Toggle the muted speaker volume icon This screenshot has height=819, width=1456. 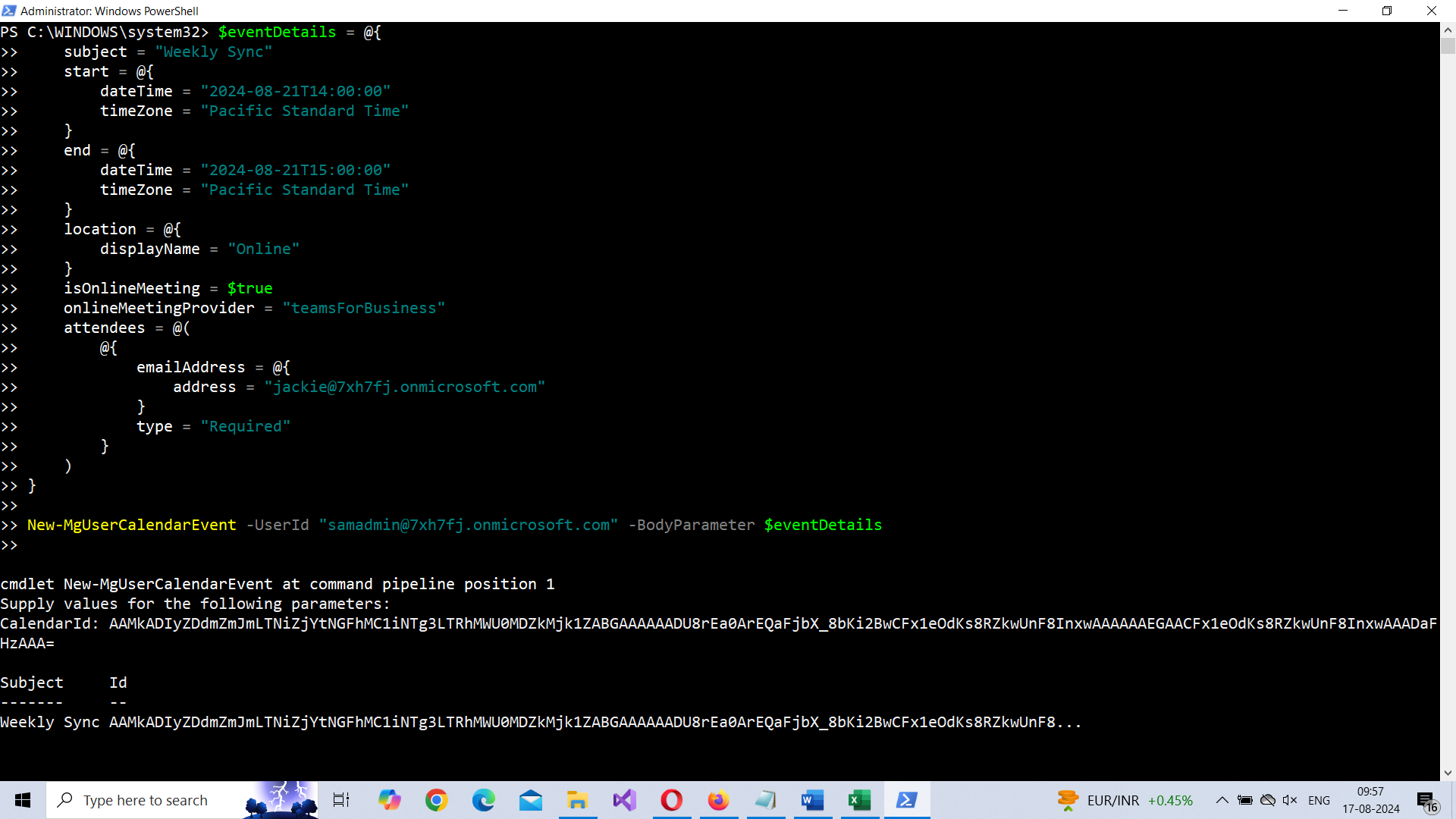[x=1289, y=800]
